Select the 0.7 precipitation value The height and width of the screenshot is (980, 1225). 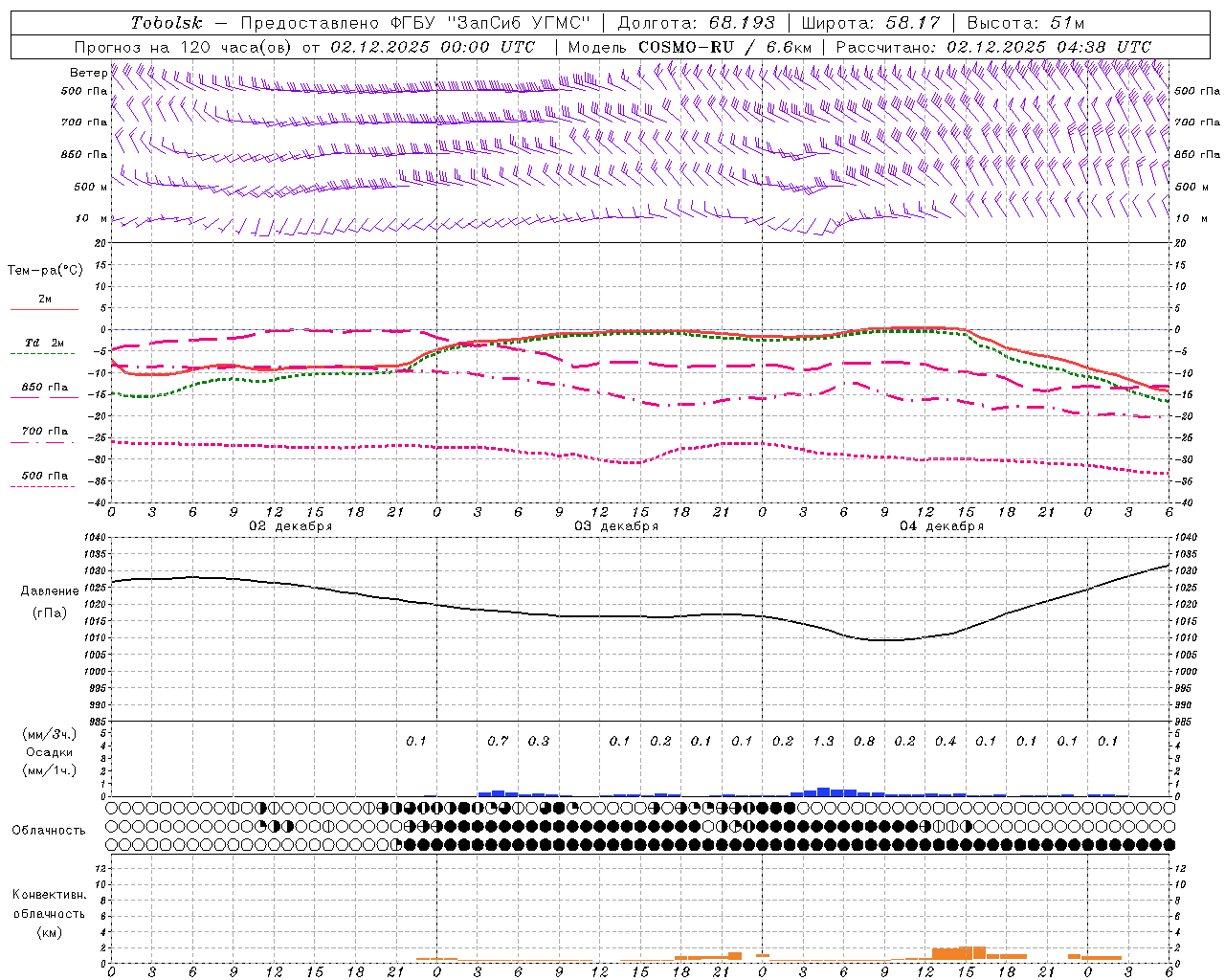click(498, 742)
